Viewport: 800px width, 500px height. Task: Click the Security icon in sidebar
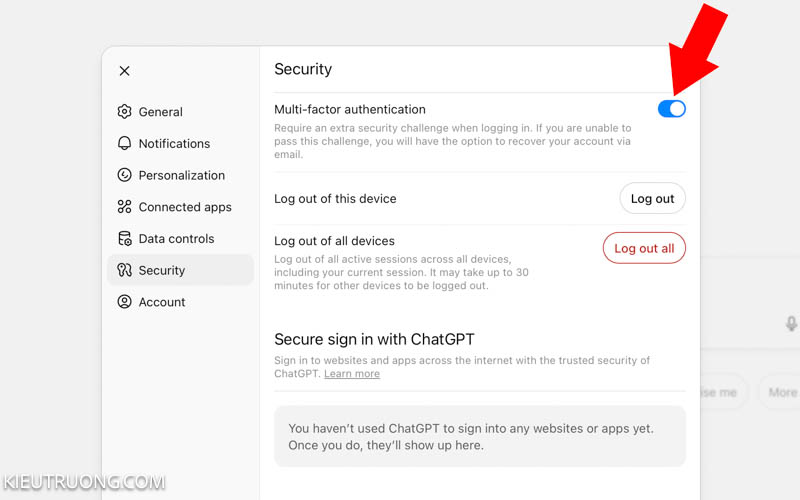pyautogui.click(x=125, y=270)
